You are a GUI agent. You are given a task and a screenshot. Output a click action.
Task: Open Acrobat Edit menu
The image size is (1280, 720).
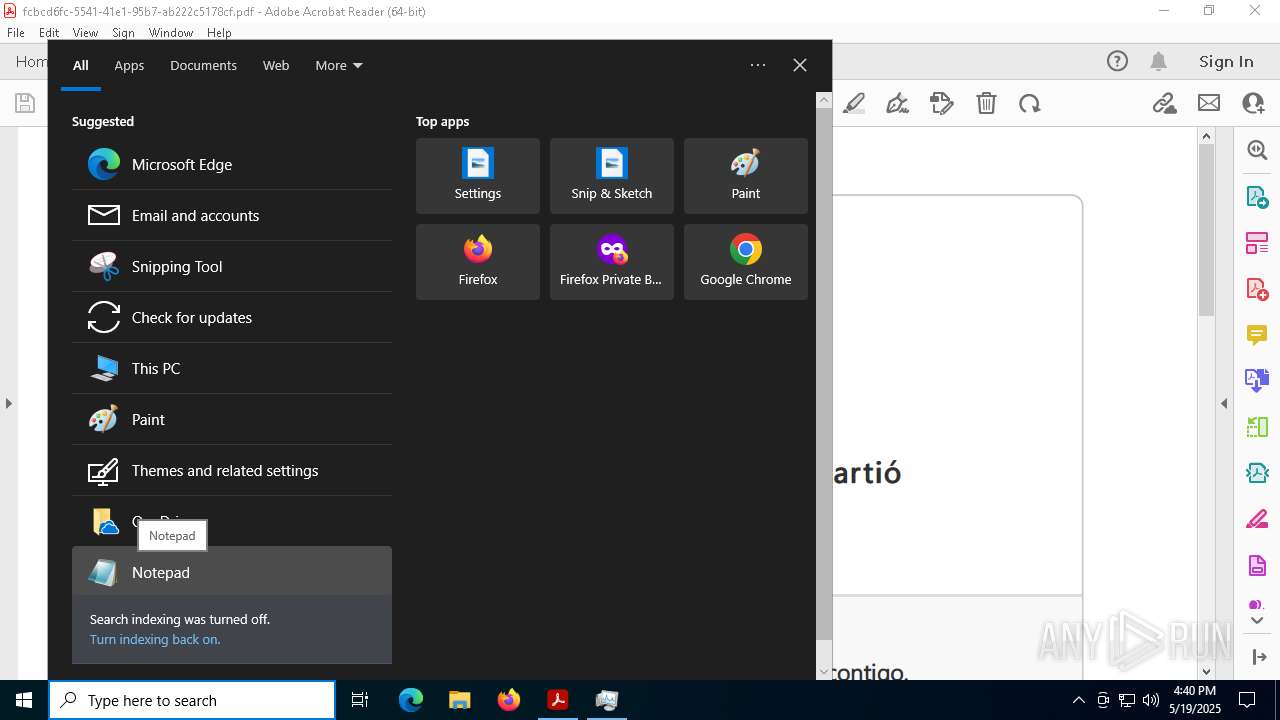point(49,33)
